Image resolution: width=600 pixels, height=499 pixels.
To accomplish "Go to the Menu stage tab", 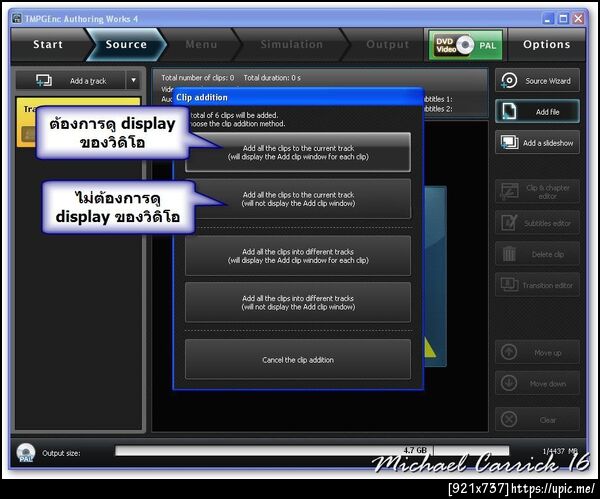I will click(201, 44).
